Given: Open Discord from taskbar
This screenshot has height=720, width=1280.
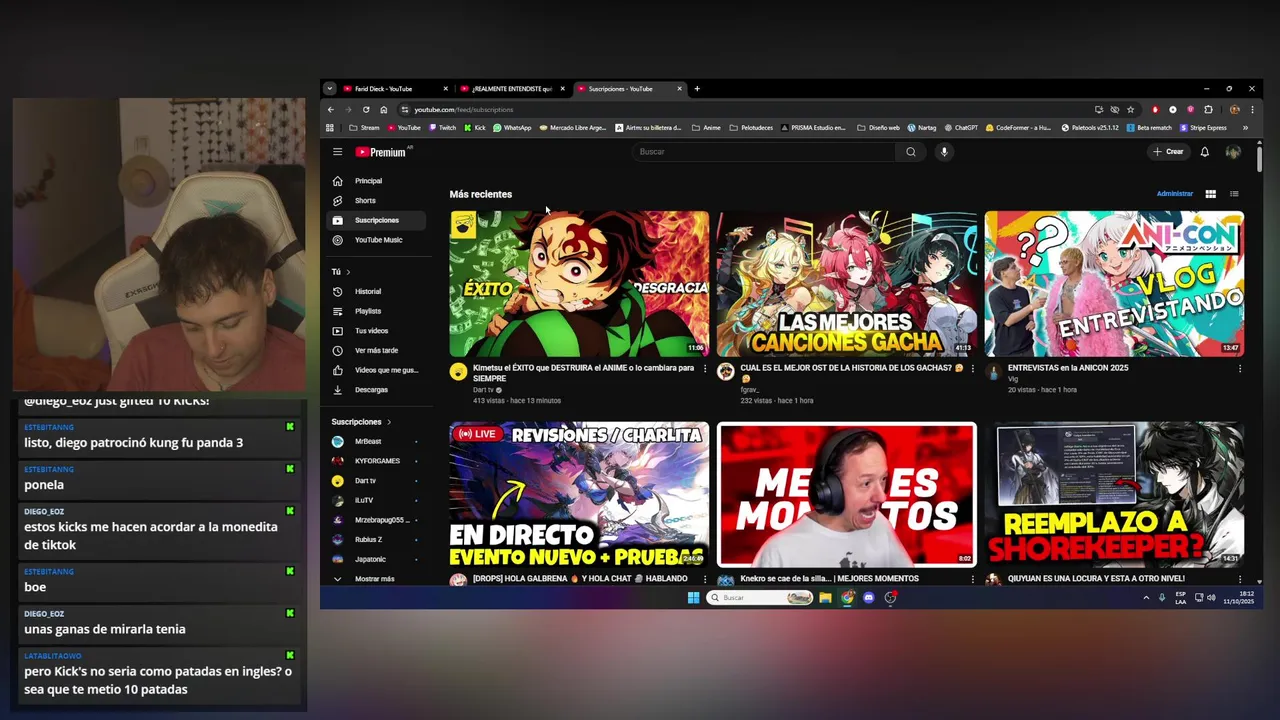Looking at the screenshot, I should point(868,598).
